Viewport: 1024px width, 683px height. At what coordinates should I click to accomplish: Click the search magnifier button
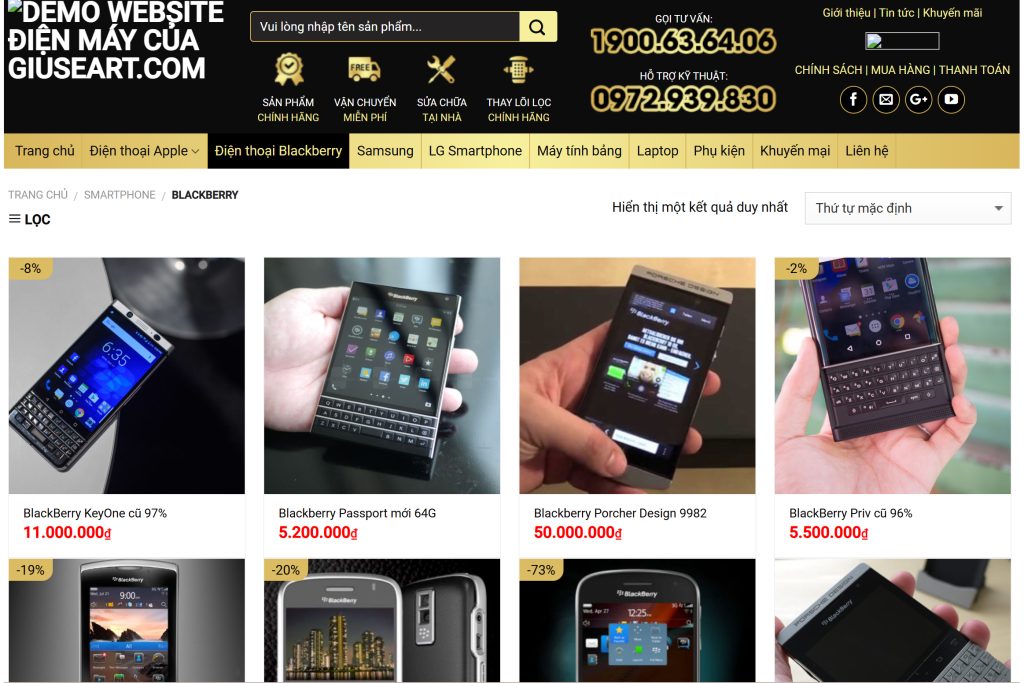(x=537, y=27)
